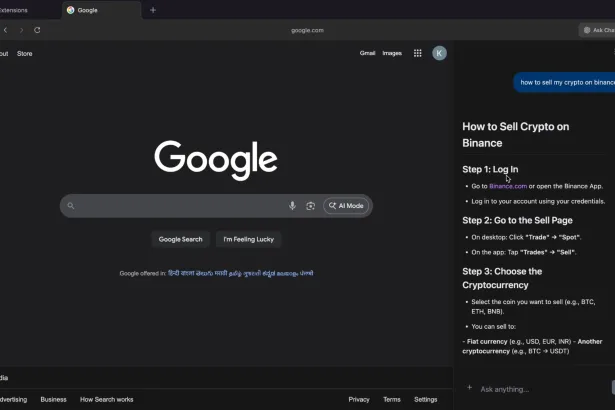Click the Google search input field
The width and height of the screenshot is (615, 410).
coord(180,206)
